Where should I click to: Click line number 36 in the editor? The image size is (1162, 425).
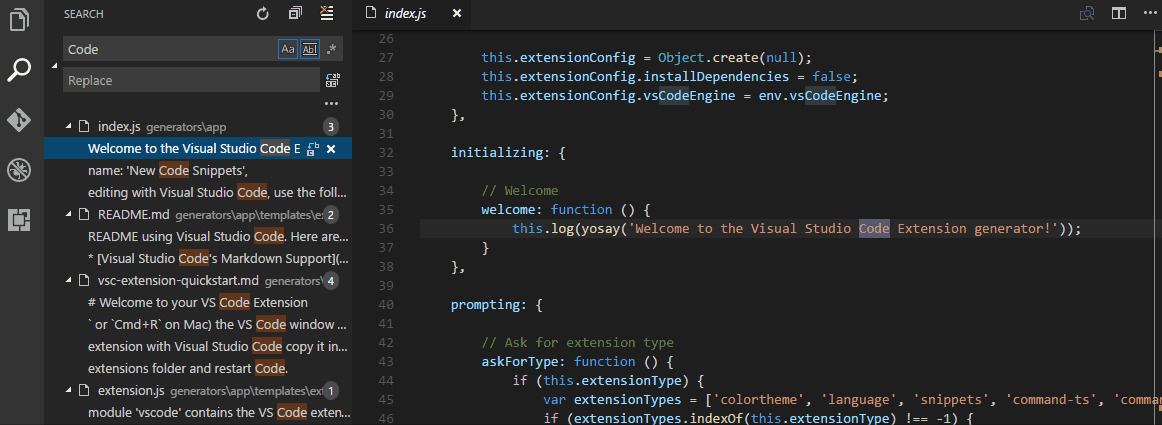click(x=385, y=228)
